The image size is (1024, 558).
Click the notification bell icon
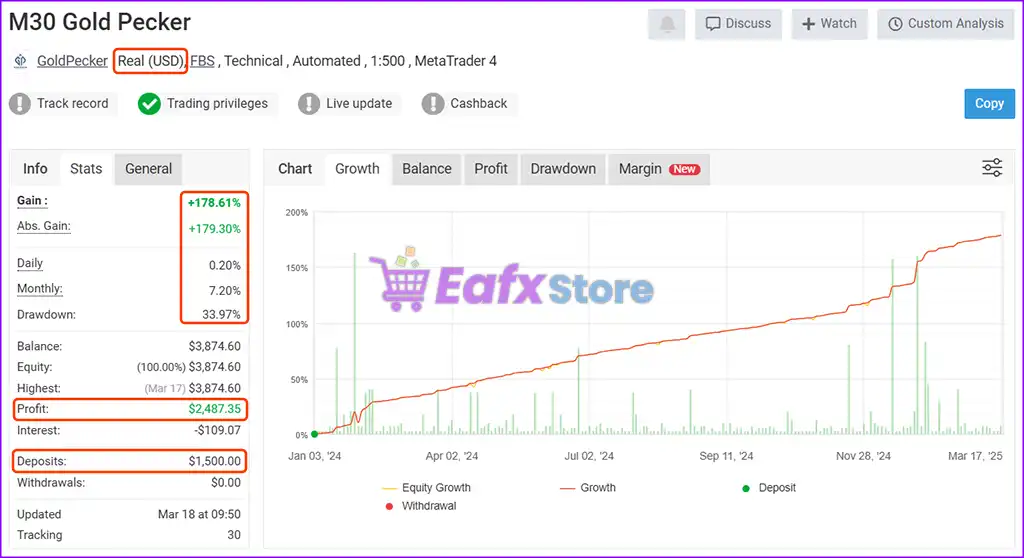coord(667,24)
